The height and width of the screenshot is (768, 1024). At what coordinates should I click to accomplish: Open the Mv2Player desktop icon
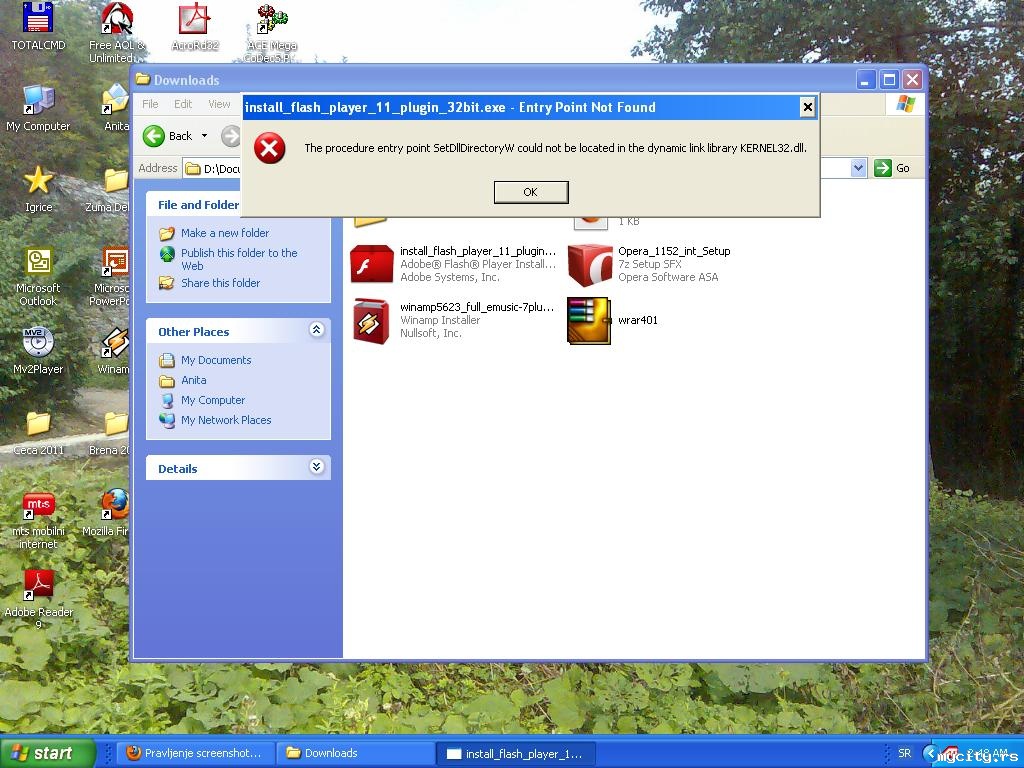tap(38, 351)
